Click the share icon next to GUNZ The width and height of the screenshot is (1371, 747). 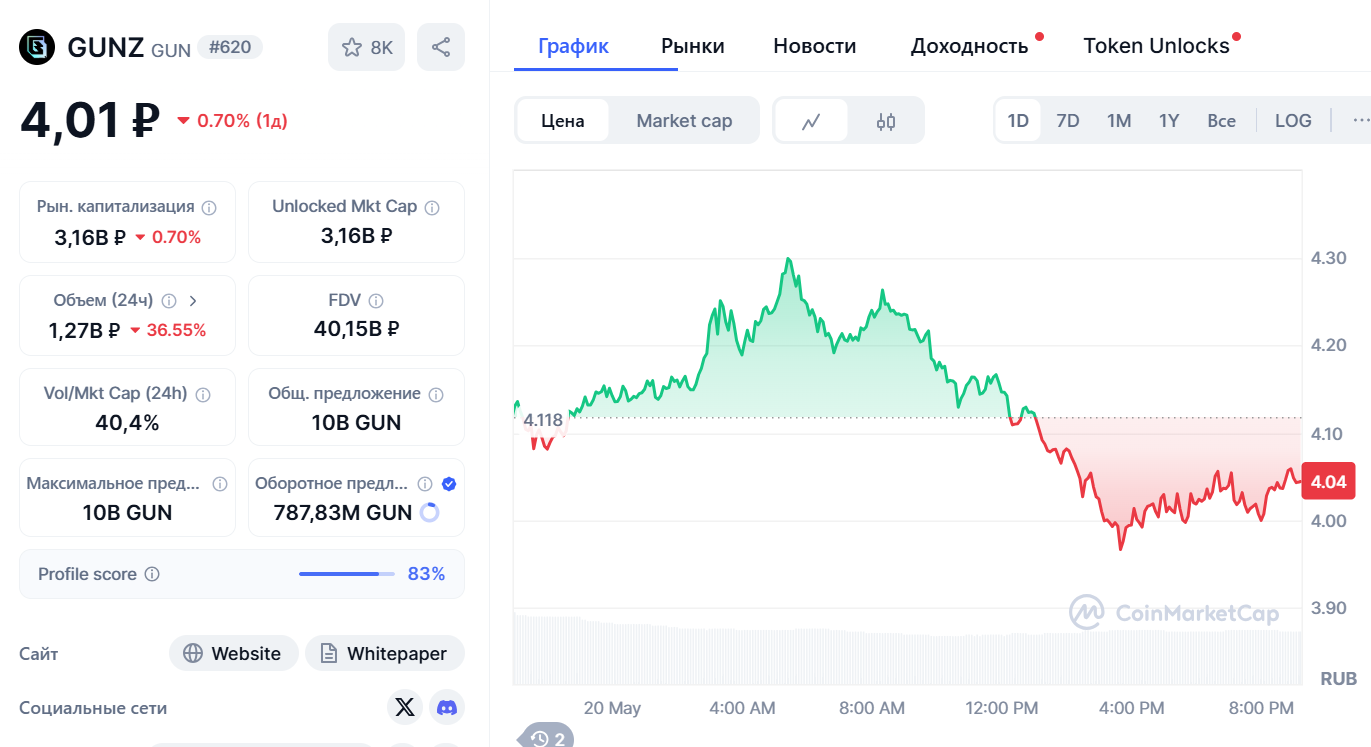pyautogui.click(x=441, y=47)
